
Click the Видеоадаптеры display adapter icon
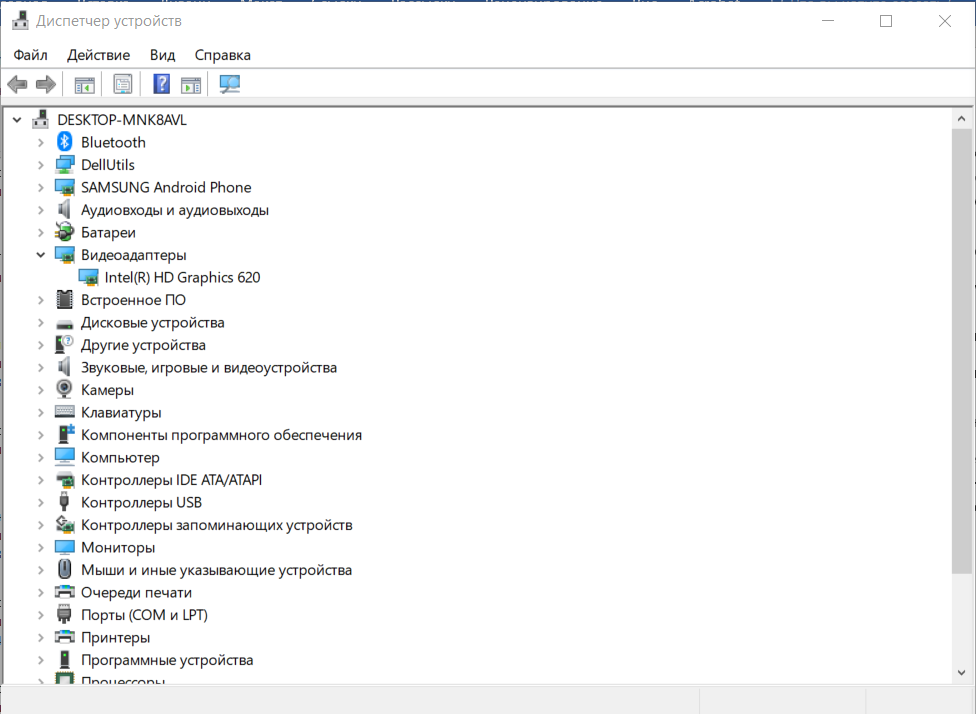65,255
